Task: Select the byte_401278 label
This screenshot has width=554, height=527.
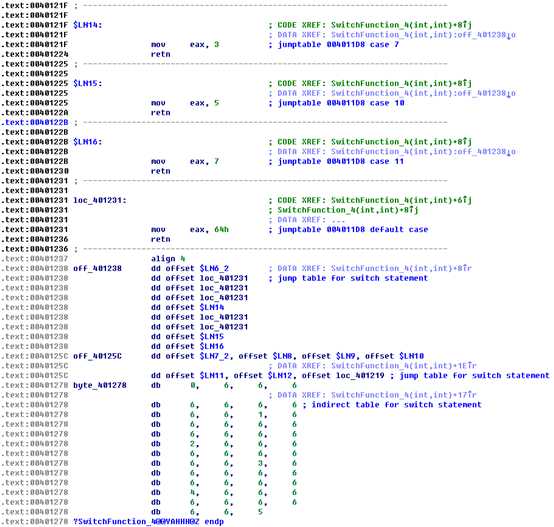Action: (x=100, y=385)
